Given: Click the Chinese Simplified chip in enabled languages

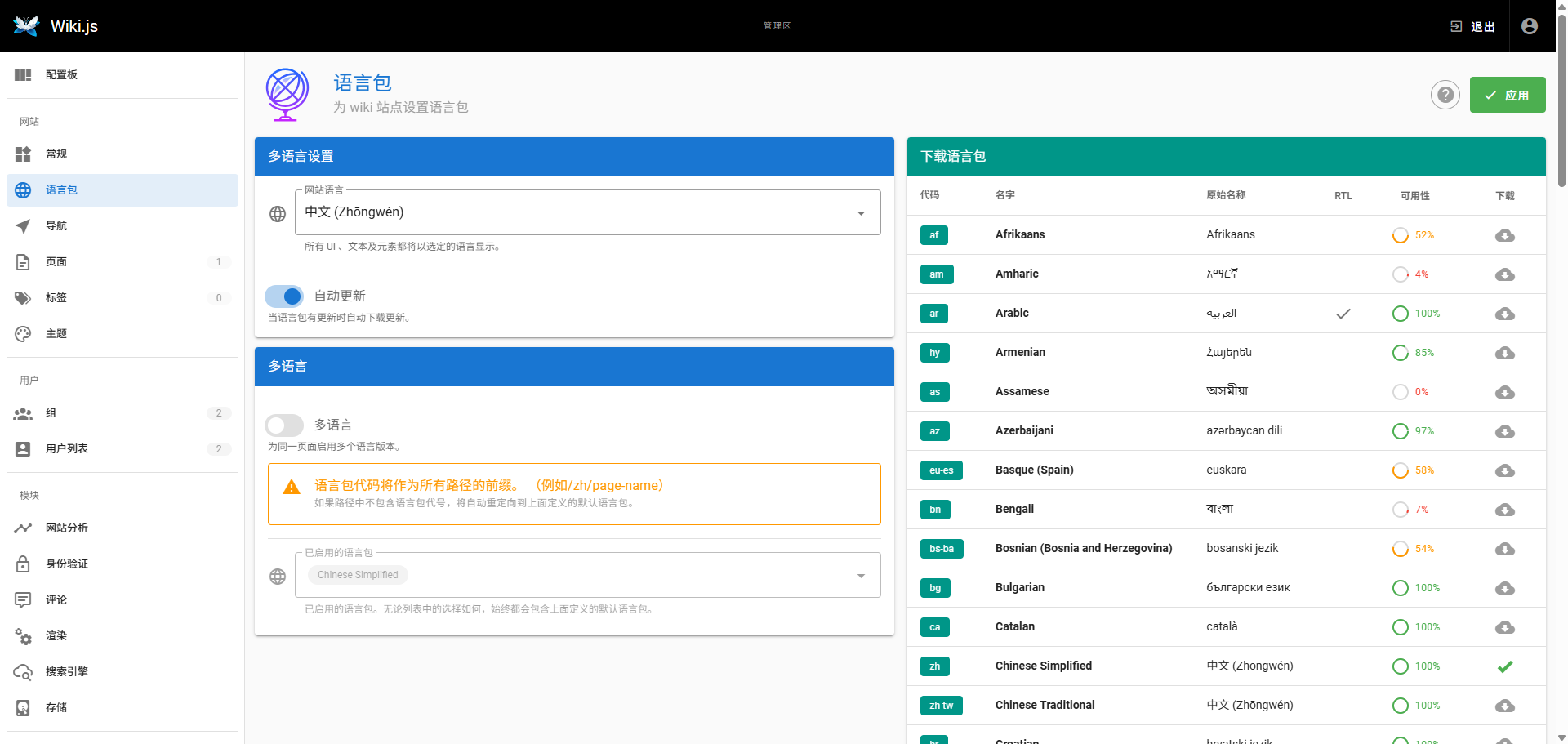Looking at the screenshot, I should tap(358, 575).
